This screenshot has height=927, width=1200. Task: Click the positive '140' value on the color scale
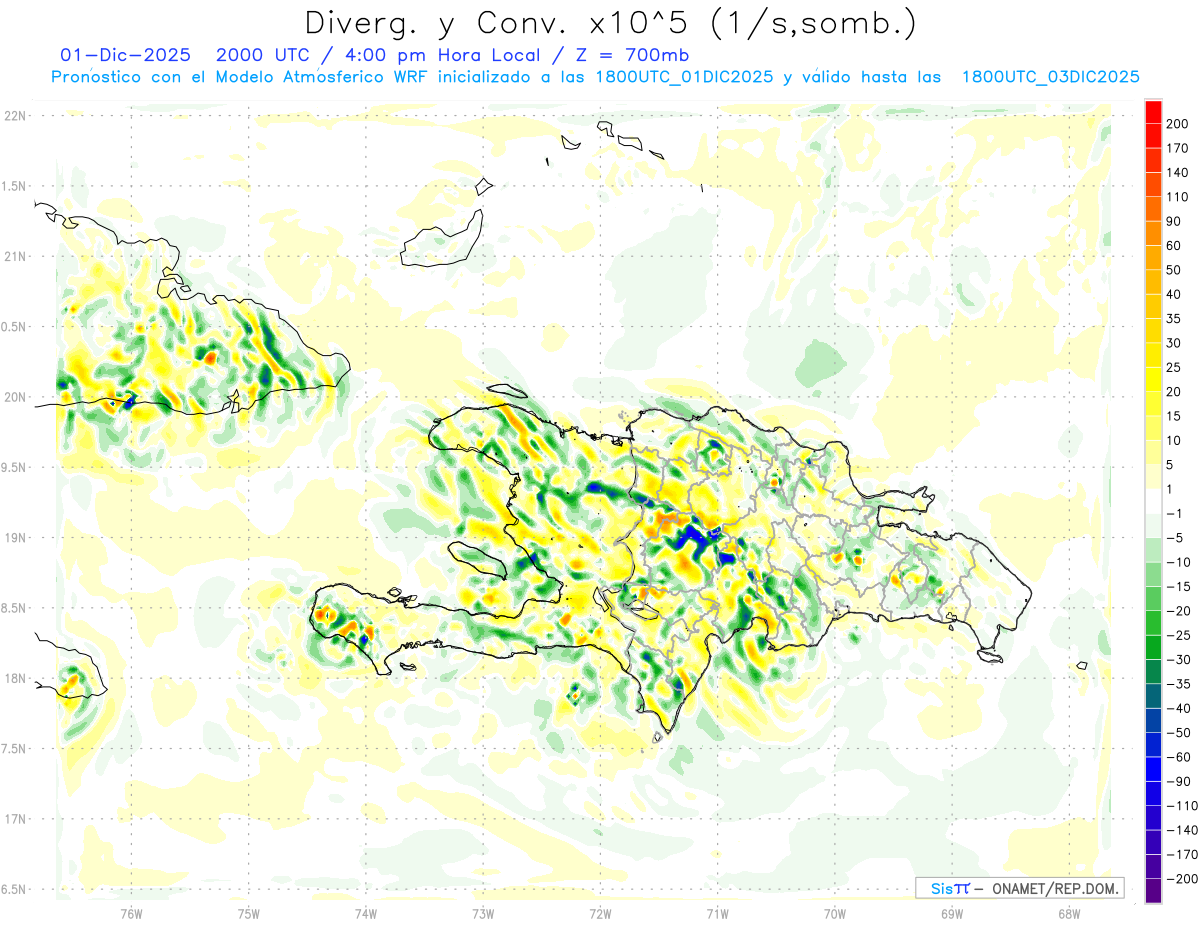[x=1178, y=173]
